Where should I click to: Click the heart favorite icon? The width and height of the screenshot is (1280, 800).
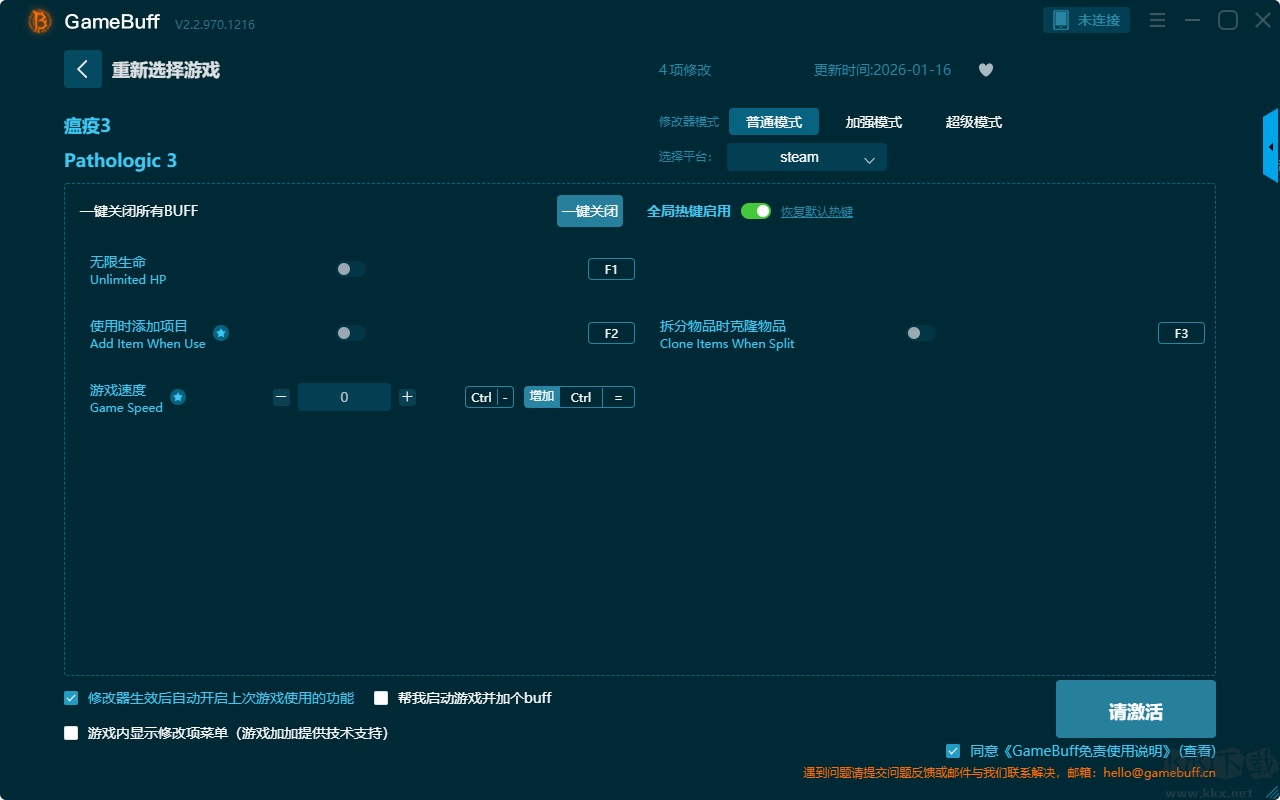[985, 70]
